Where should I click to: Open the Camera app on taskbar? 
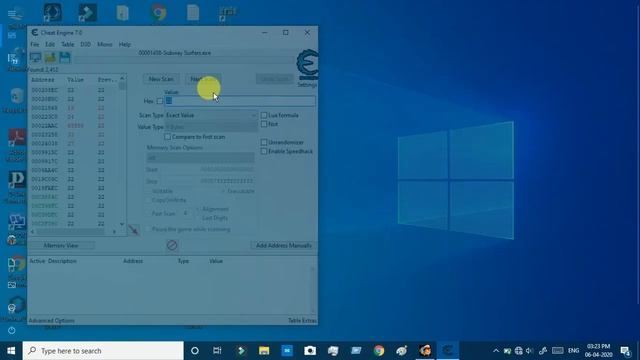click(x=310, y=351)
